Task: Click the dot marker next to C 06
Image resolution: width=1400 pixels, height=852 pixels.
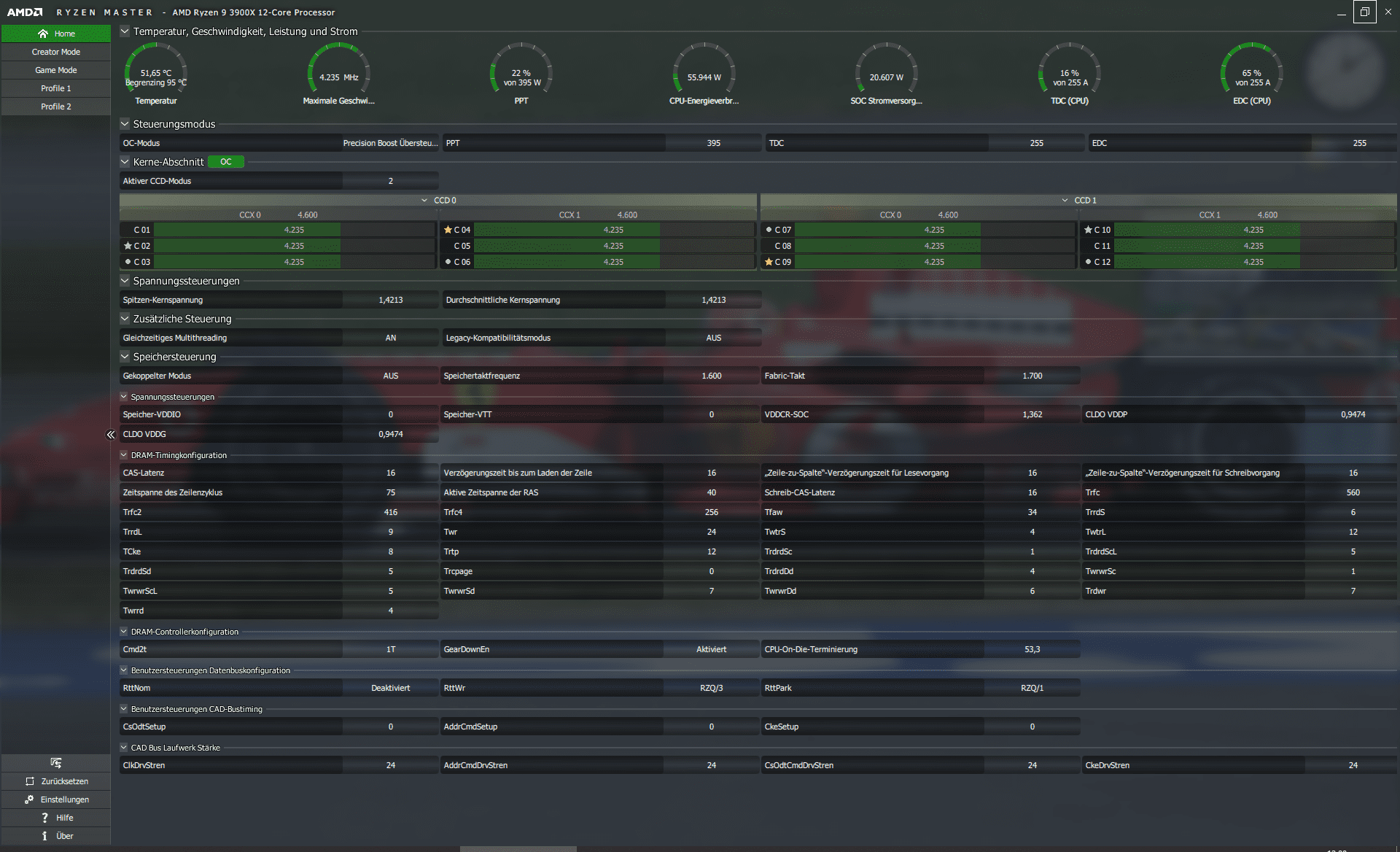Action: [448, 262]
